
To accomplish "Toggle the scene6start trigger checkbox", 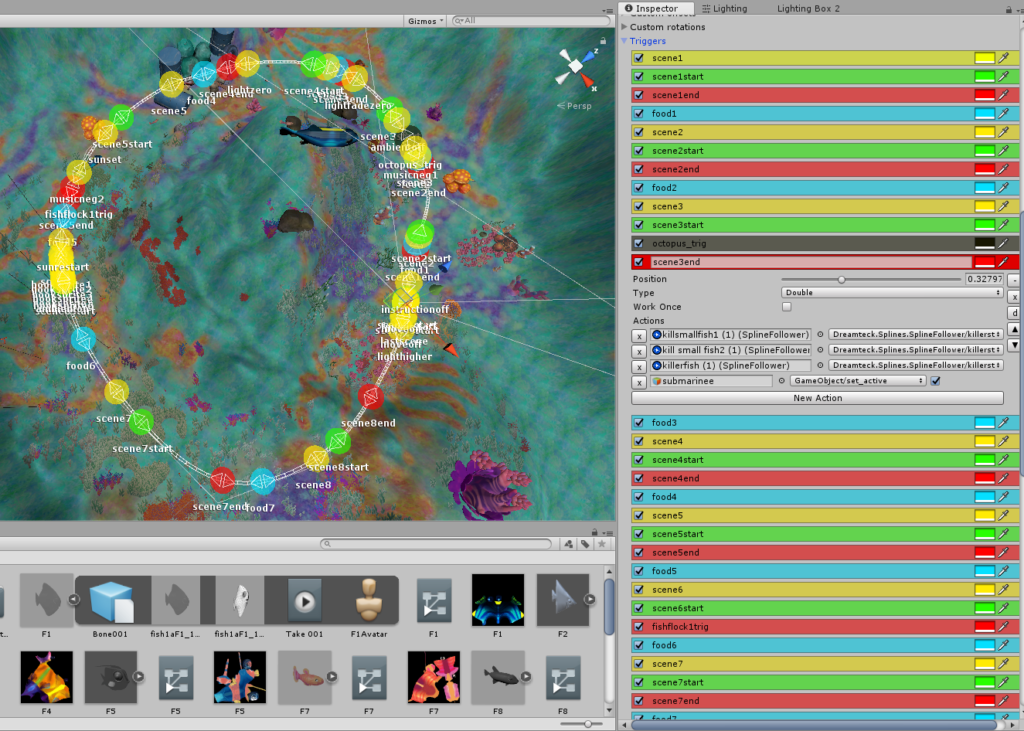I will pos(639,608).
